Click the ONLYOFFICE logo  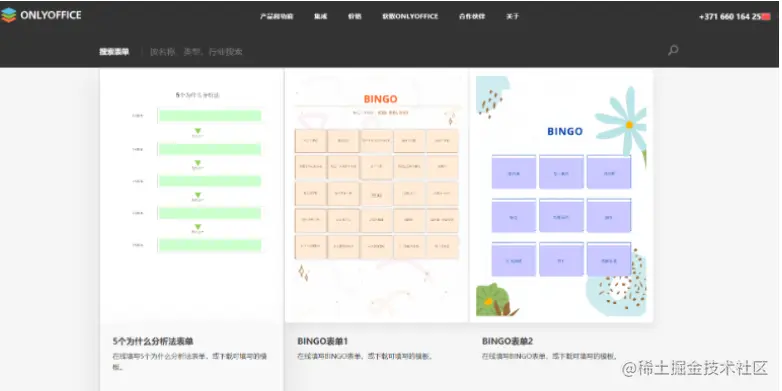(41, 15)
